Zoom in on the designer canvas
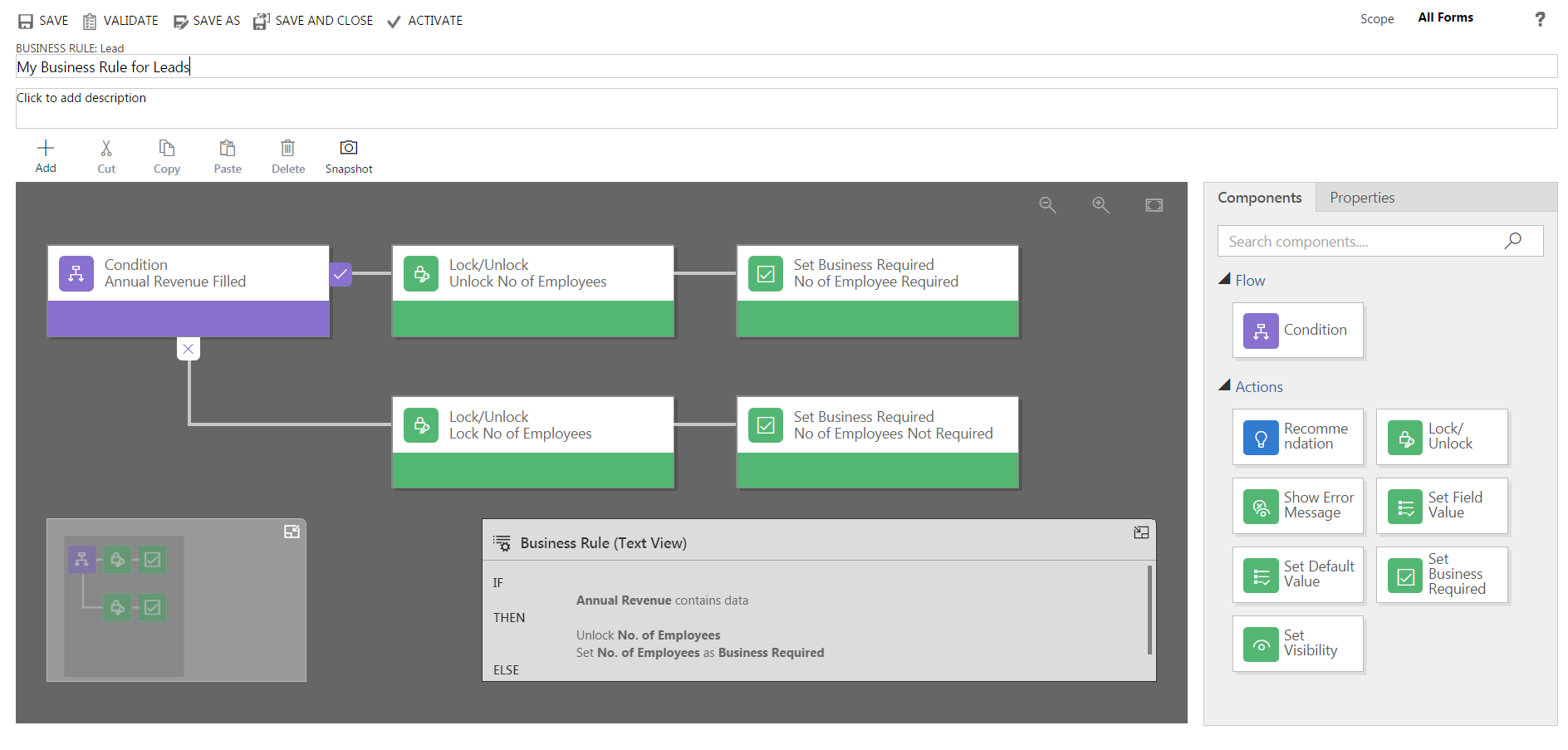Image resolution: width=1568 pixels, height=750 pixels. coord(1100,205)
